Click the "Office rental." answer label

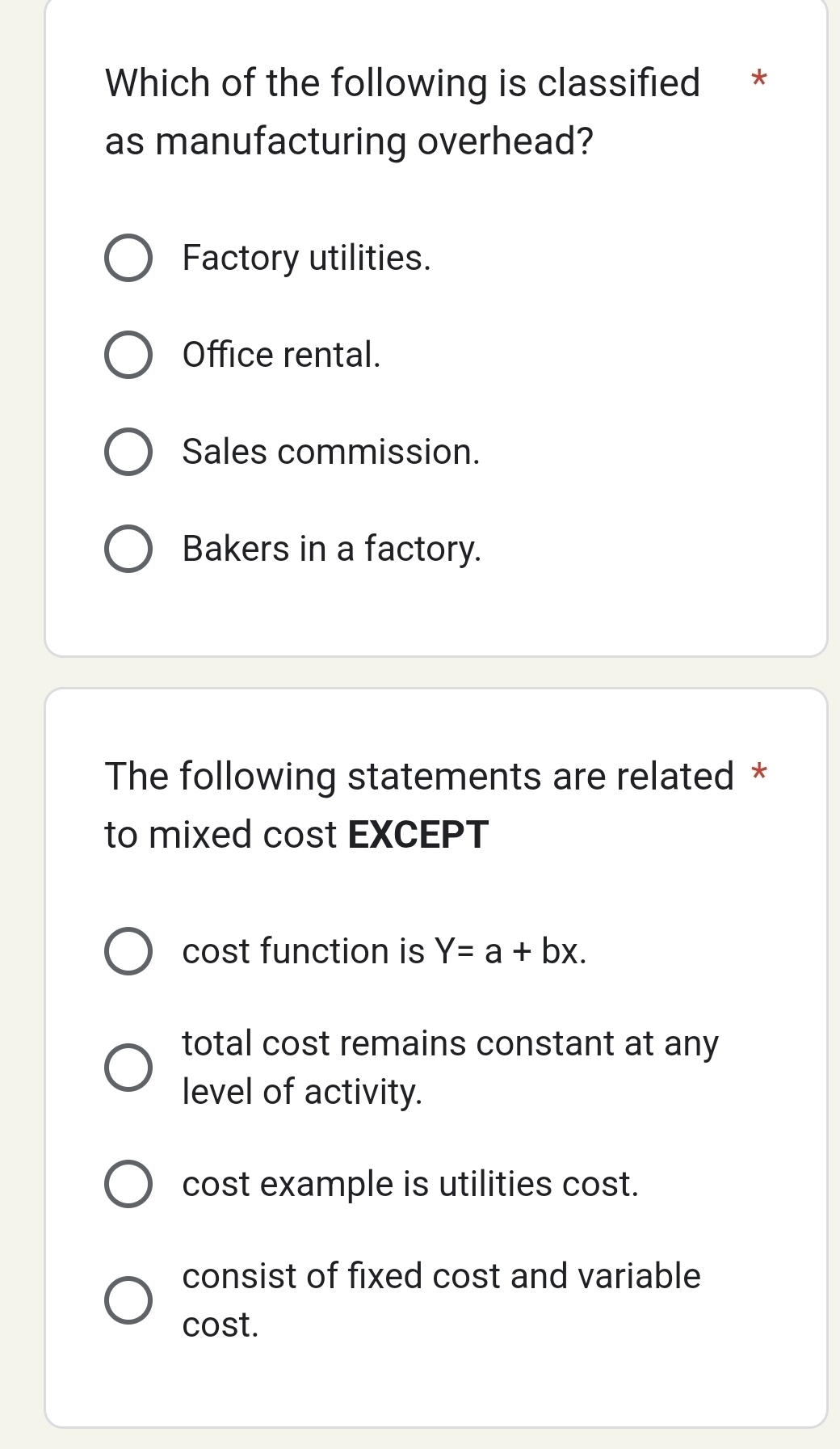point(281,356)
